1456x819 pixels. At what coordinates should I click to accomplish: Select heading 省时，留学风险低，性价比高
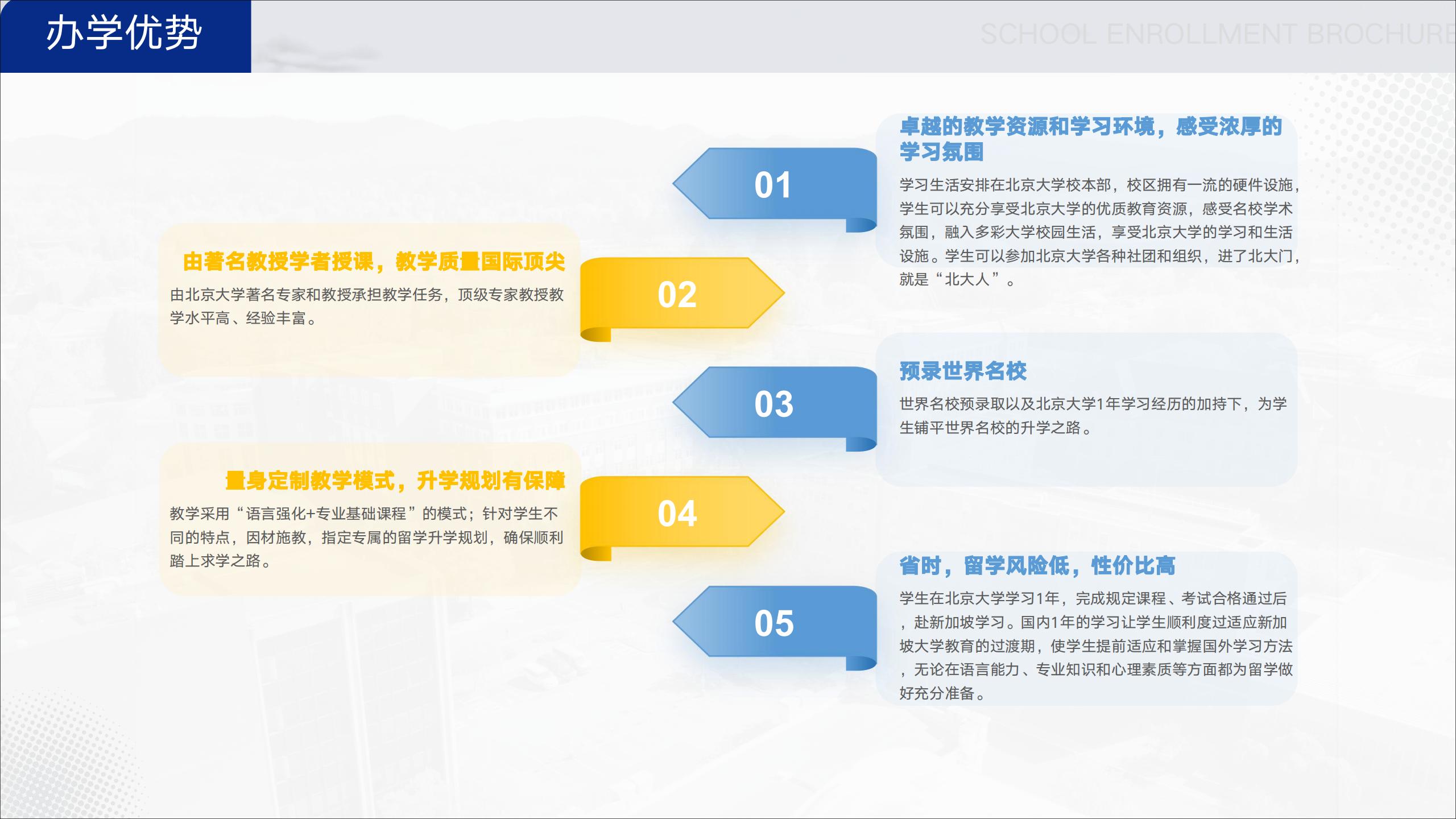click(1037, 566)
